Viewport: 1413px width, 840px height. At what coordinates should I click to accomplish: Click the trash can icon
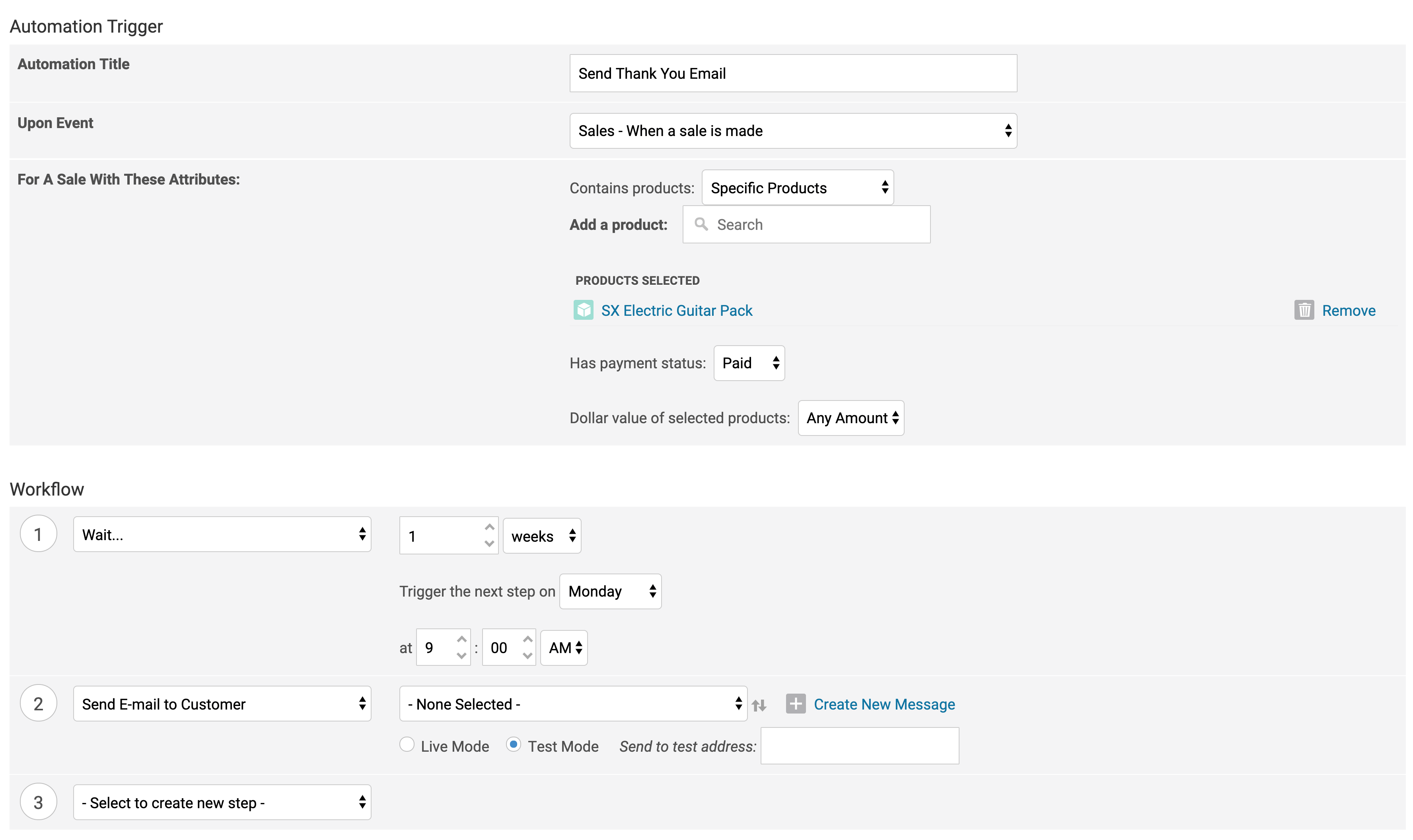[1304, 309]
